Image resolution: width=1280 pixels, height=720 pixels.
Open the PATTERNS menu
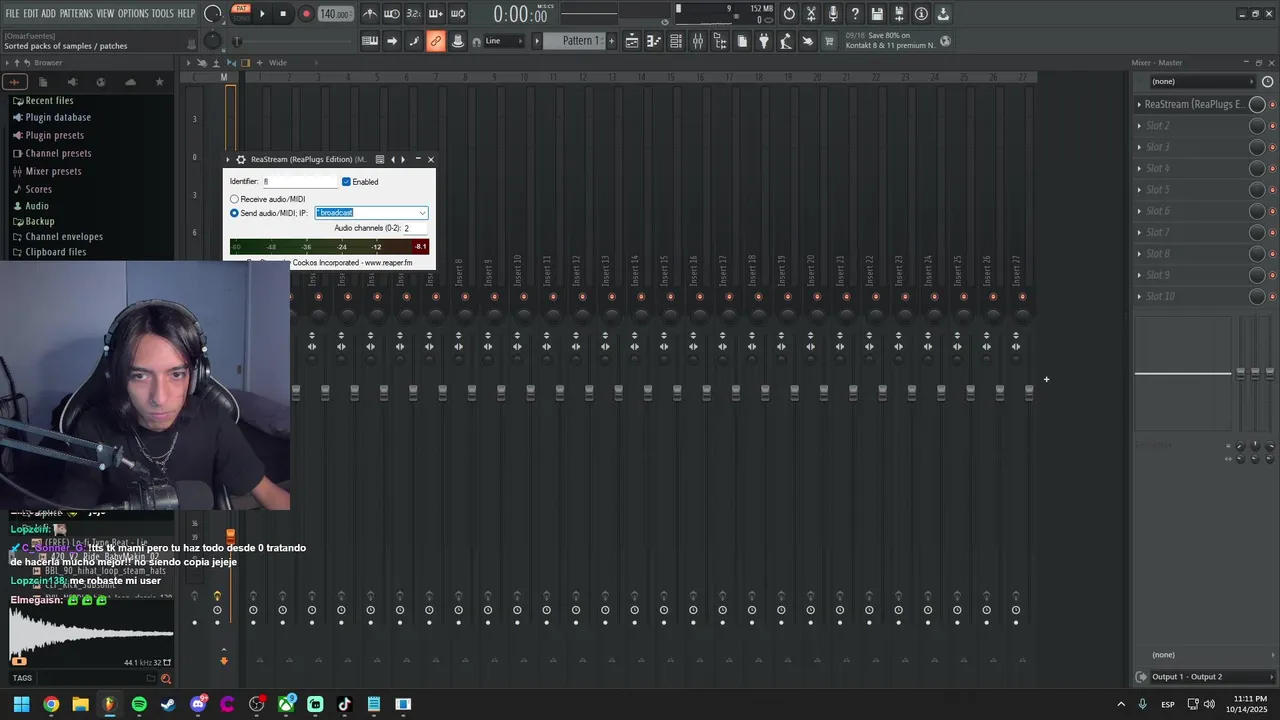coord(76,13)
